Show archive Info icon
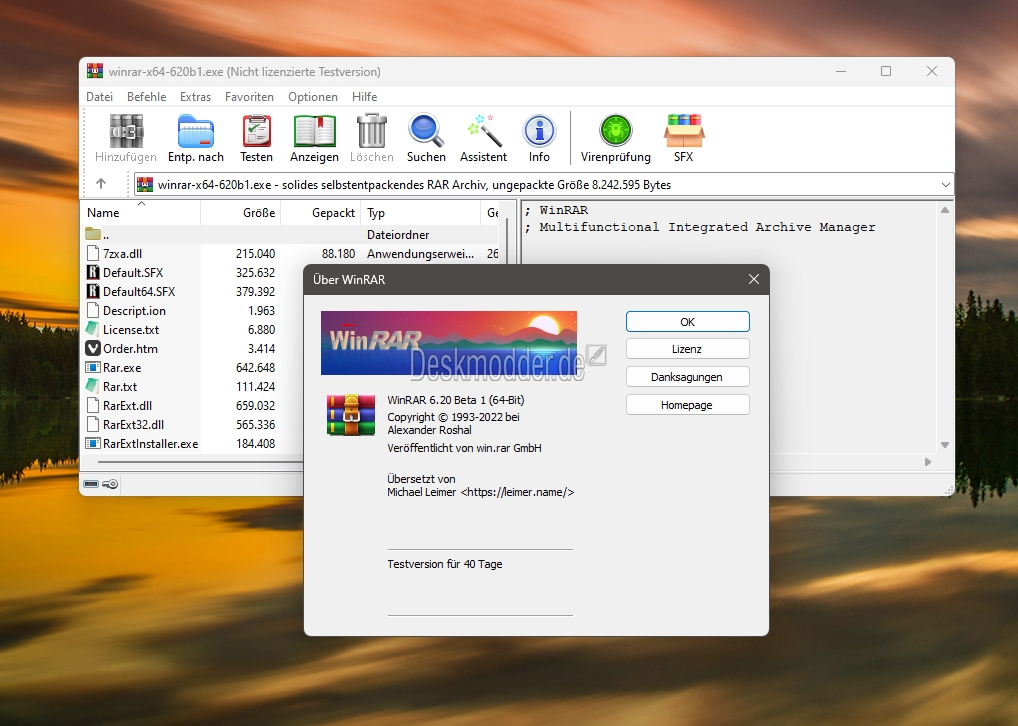 point(539,132)
